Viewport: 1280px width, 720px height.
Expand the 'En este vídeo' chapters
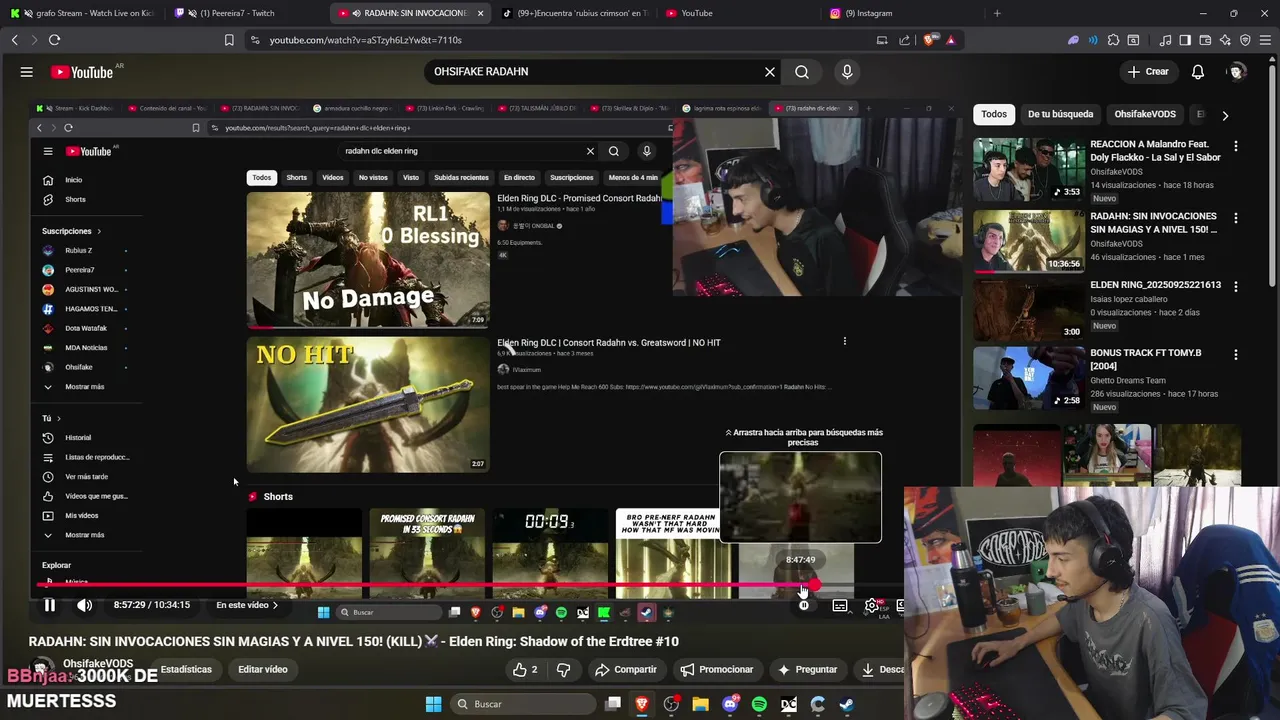[247, 605]
